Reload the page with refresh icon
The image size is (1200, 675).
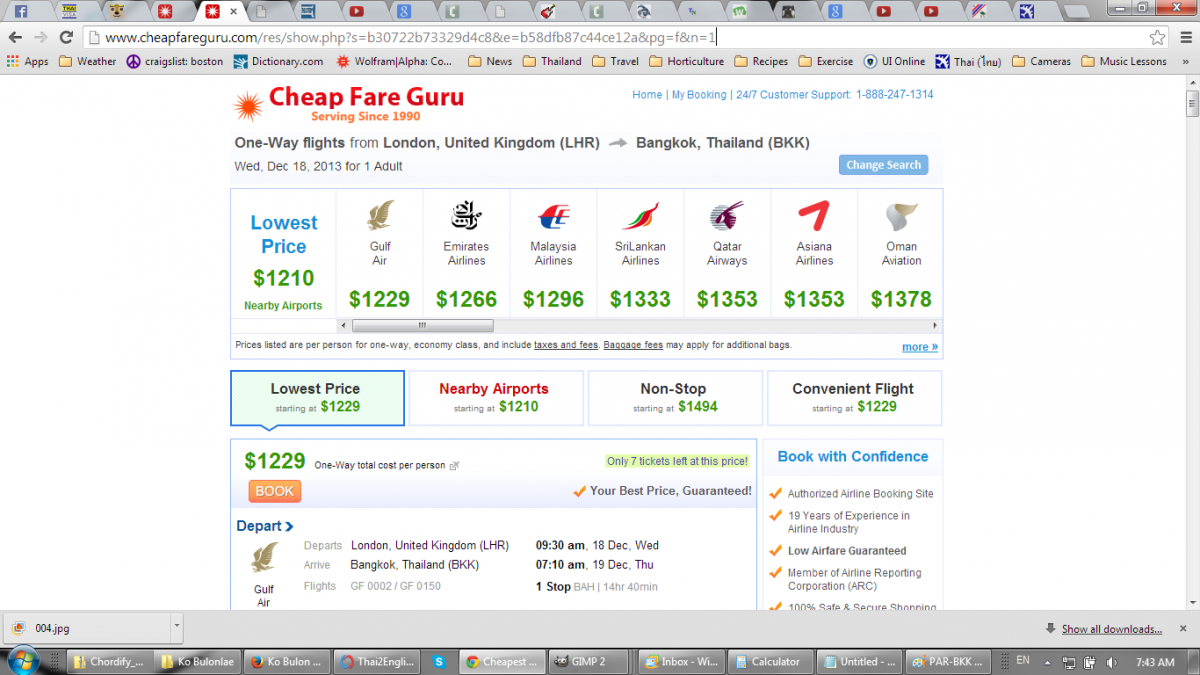tap(67, 37)
